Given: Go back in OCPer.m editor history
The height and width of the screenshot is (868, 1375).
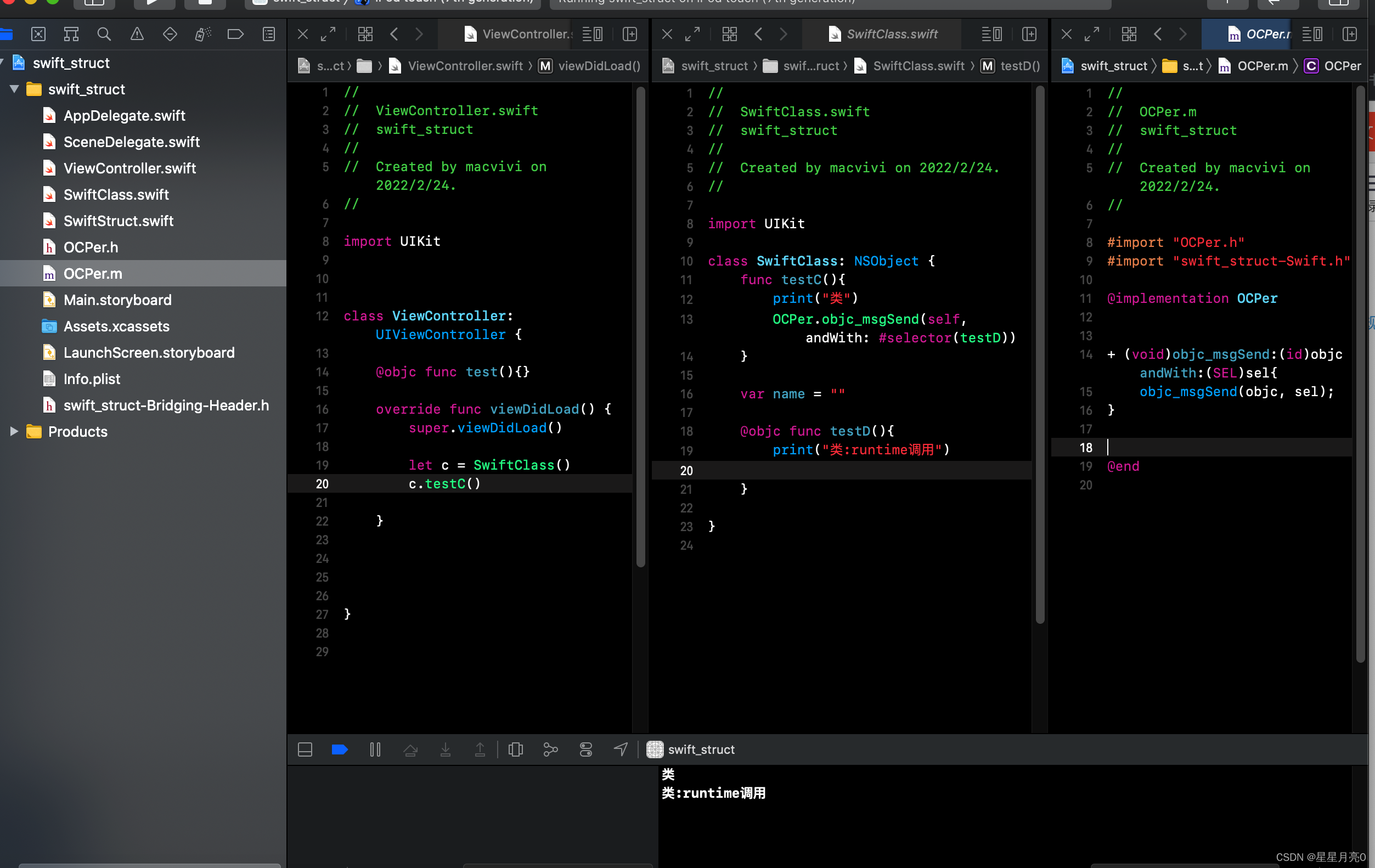Looking at the screenshot, I should 1157,34.
